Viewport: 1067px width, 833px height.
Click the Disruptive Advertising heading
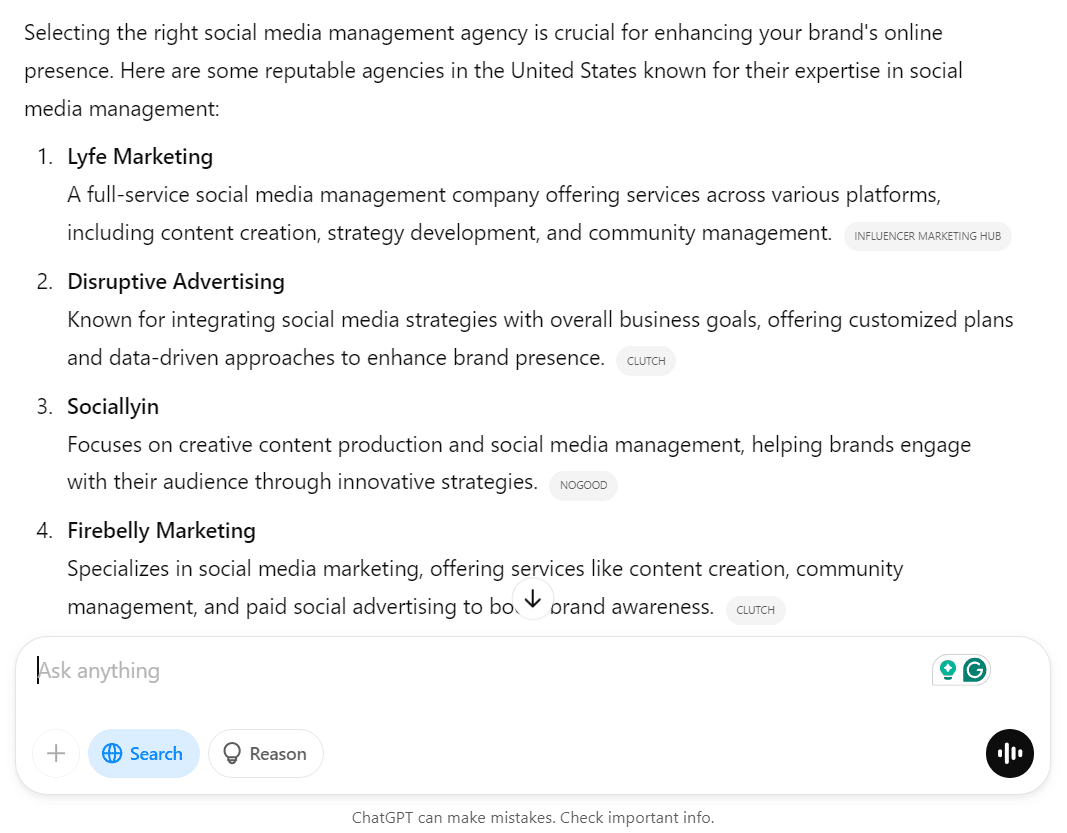[x=176, y=282]
